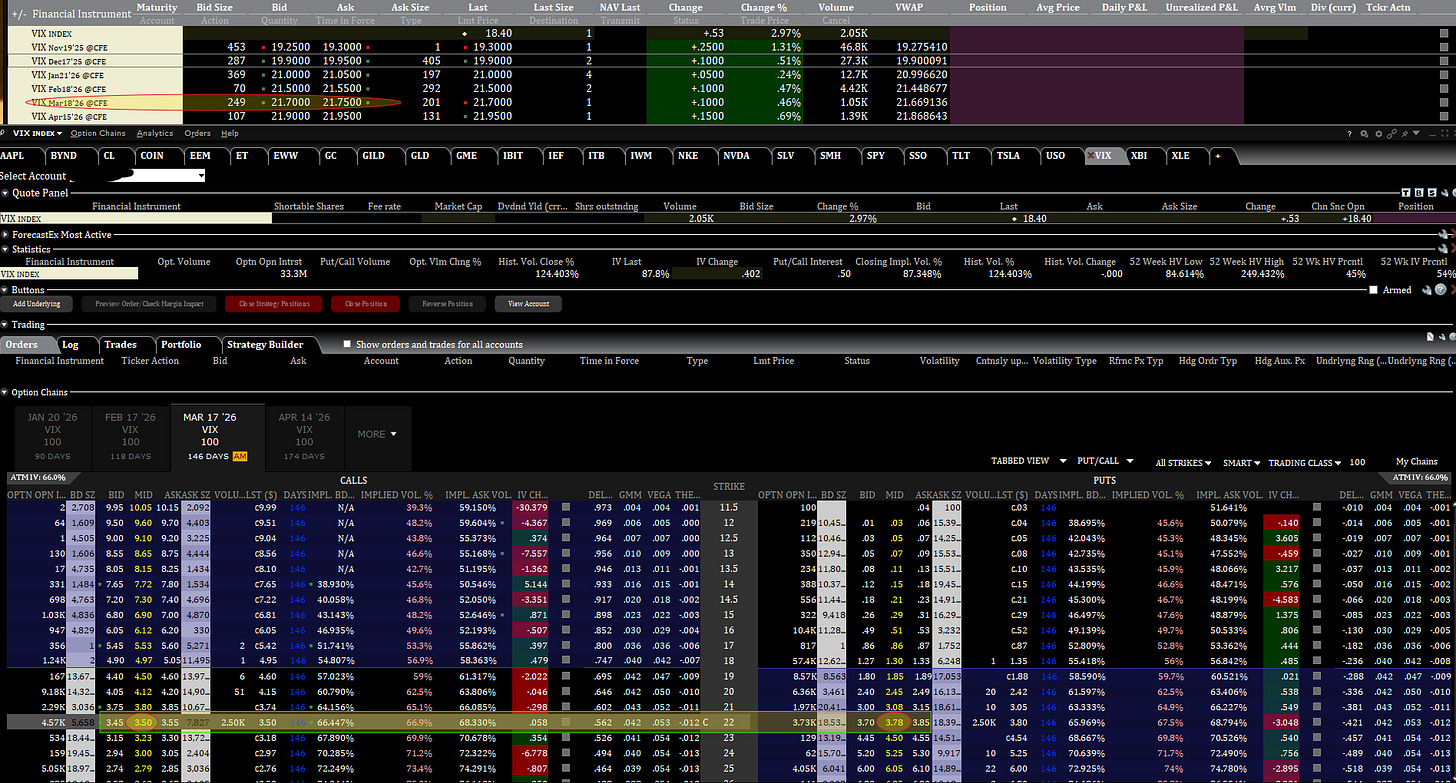This screenshot has height=783, width=1456.
Task: Click the page icon on the Trading panel row
Action: [x=1430, y=337]
